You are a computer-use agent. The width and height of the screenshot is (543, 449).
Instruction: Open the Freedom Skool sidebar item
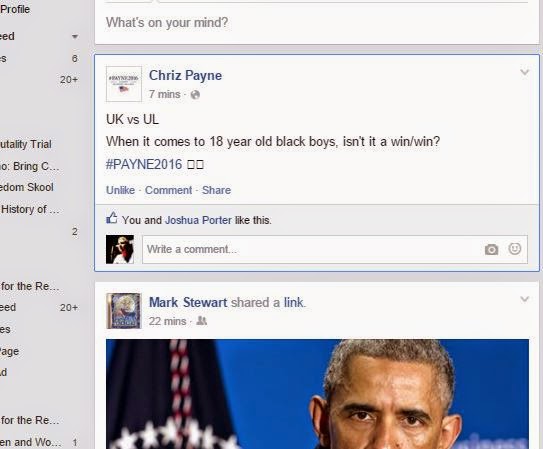[x=27, y=187]
